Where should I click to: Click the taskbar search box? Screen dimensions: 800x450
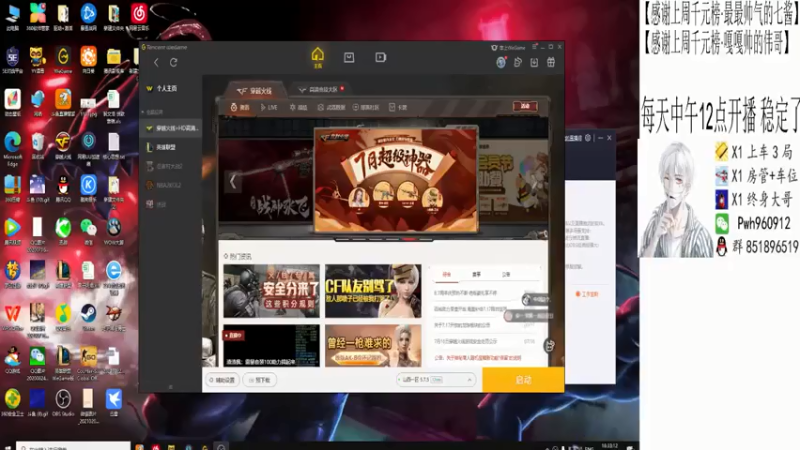point(73,447)
